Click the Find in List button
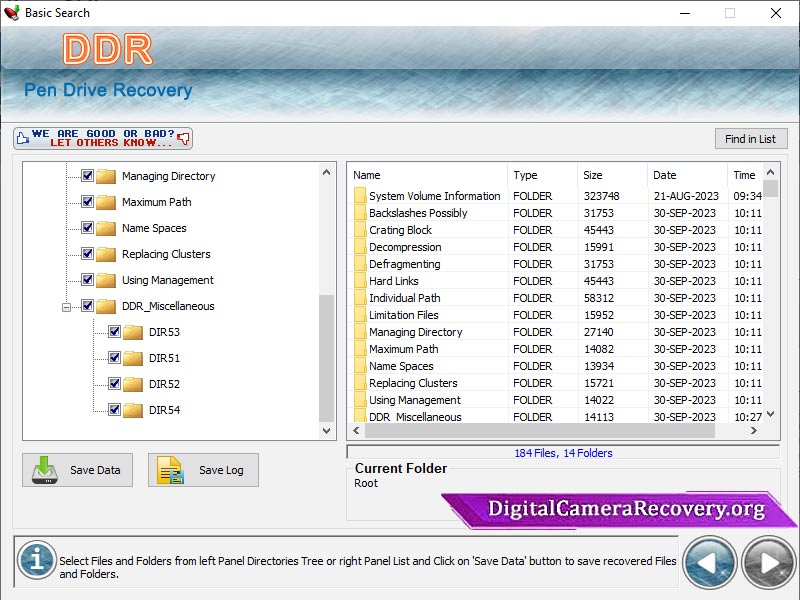 click(751, 139)
